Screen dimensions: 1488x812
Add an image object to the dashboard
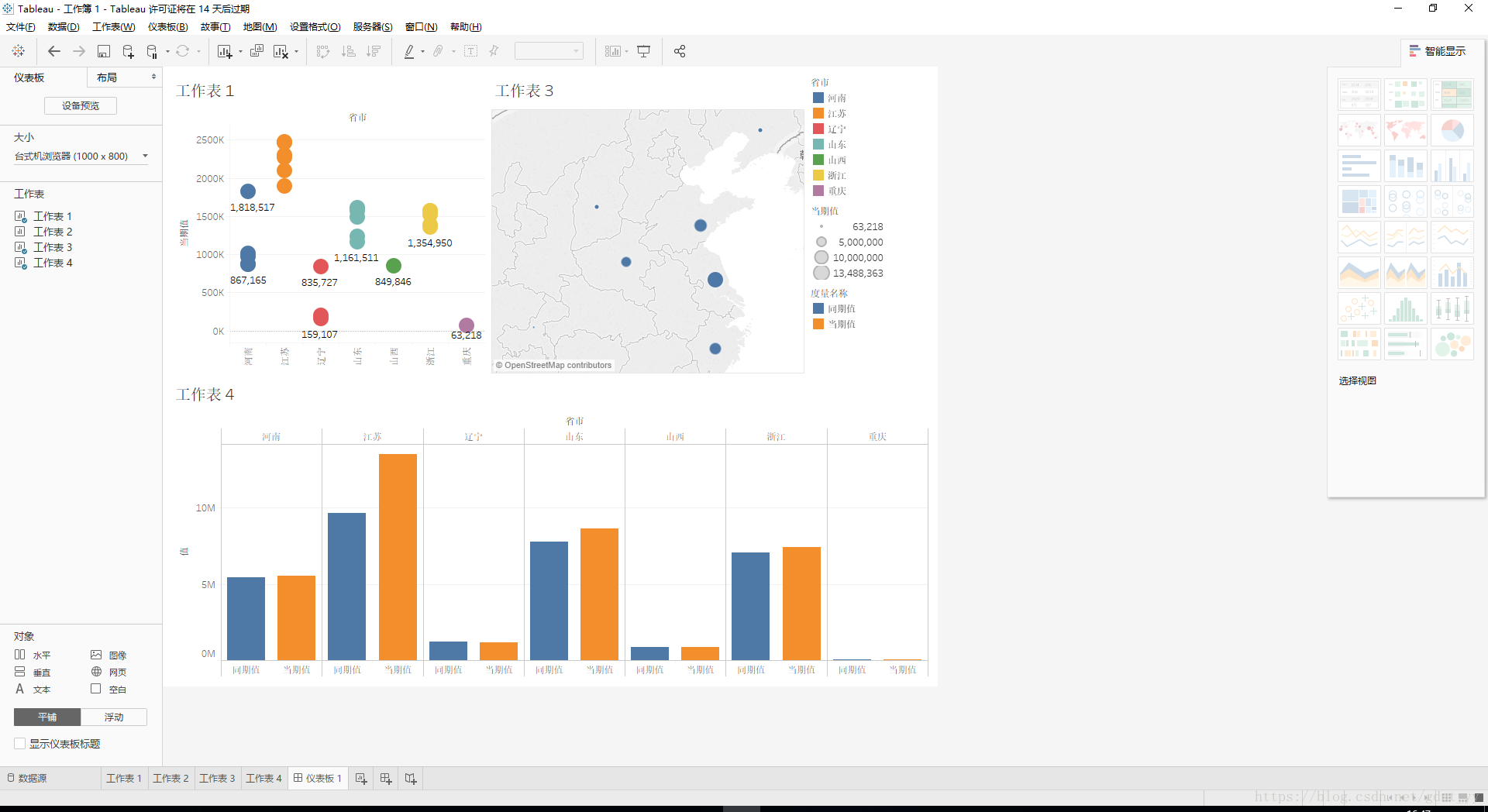pos(108,655)
